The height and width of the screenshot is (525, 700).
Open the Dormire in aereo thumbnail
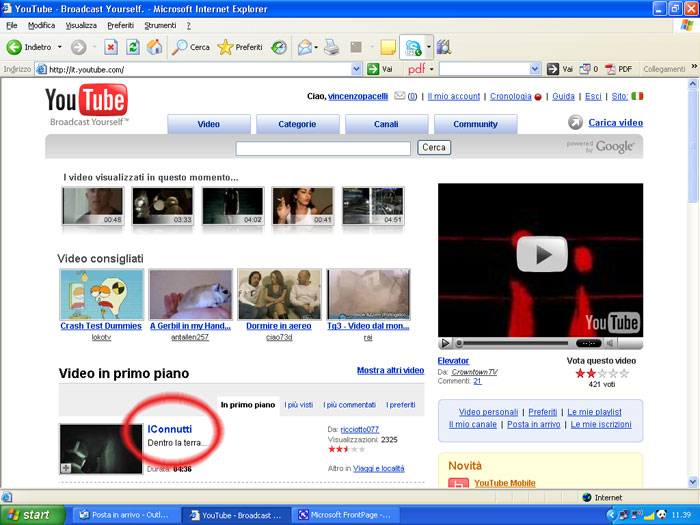tap(279, 294)
